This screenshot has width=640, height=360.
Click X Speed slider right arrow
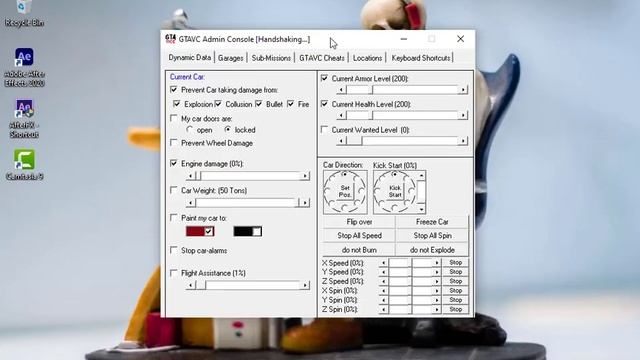point(437,262)
